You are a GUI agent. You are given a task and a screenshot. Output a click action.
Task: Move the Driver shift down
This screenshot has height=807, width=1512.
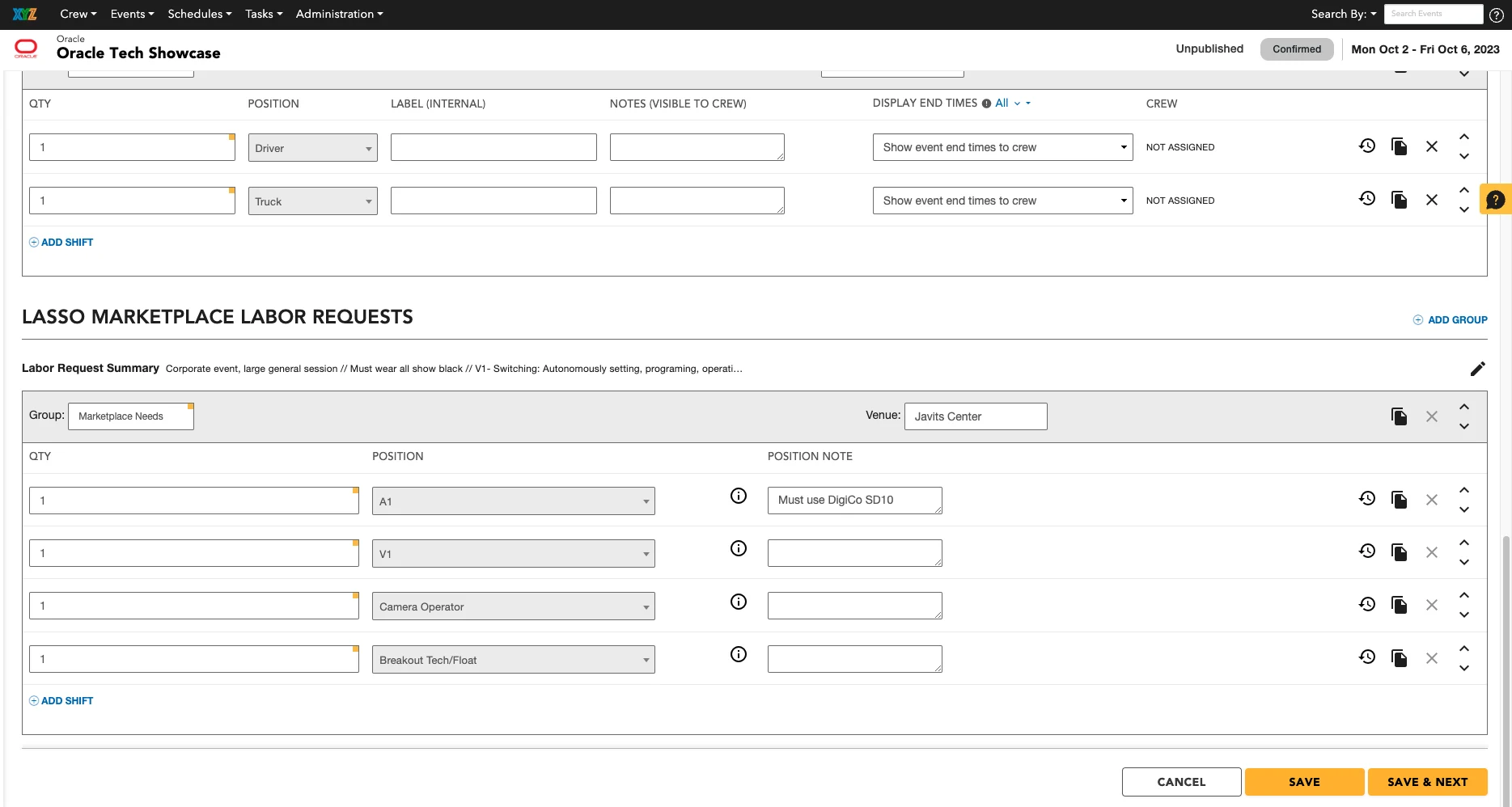[1464, 157]
